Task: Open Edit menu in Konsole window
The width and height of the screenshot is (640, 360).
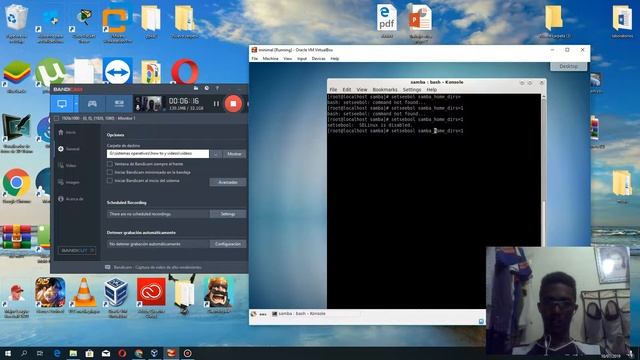Action: click(347, 89)
